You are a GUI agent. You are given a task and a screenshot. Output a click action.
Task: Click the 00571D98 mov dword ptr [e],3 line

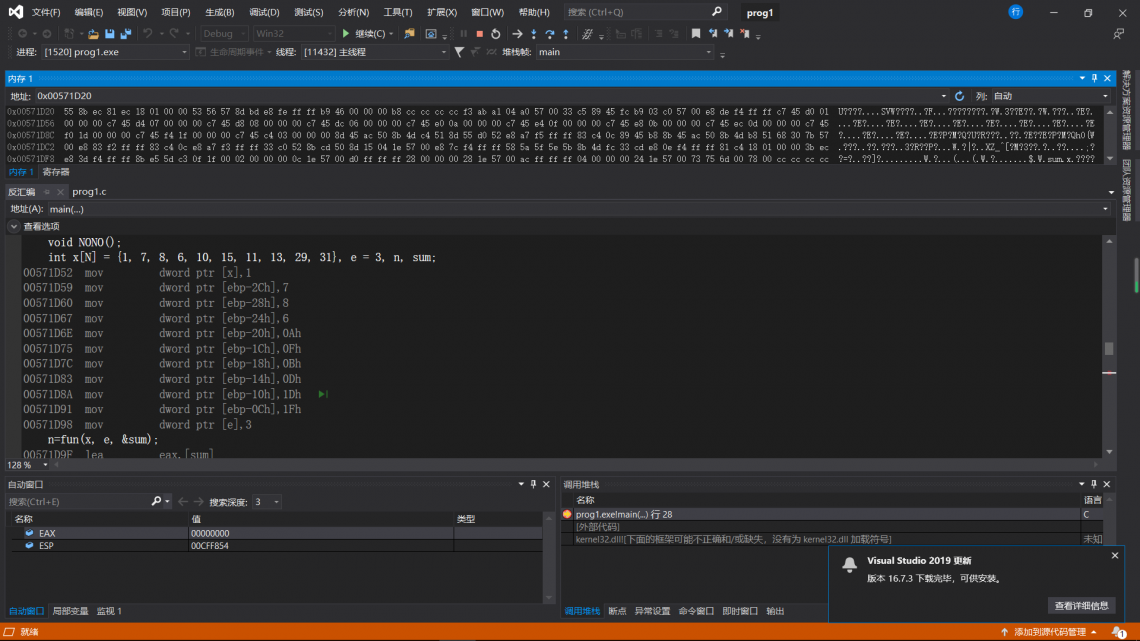point(137,425)
